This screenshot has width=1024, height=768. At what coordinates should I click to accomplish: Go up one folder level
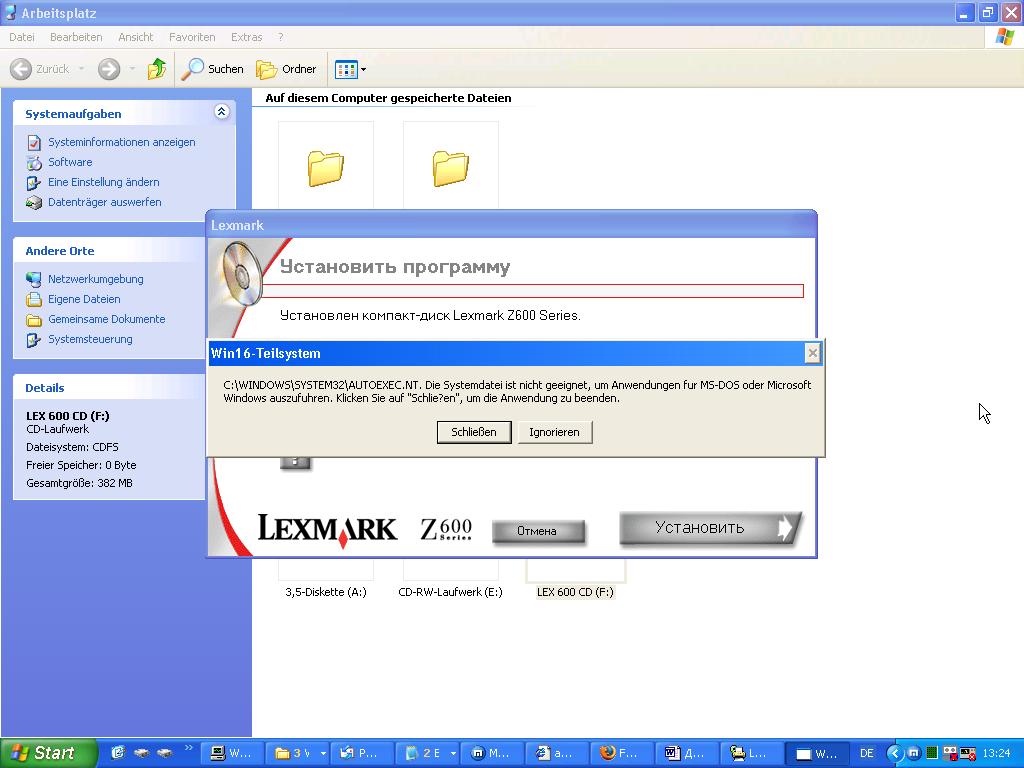click(157, 69)
